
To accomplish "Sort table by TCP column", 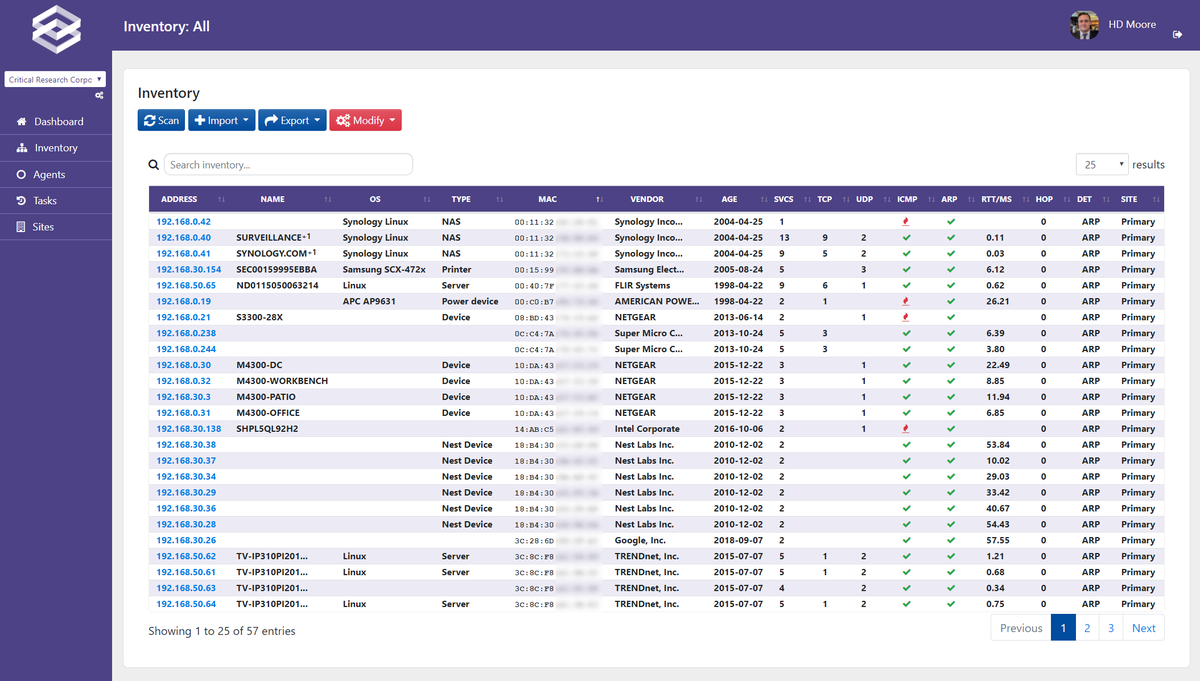I will tap(832, 199).
